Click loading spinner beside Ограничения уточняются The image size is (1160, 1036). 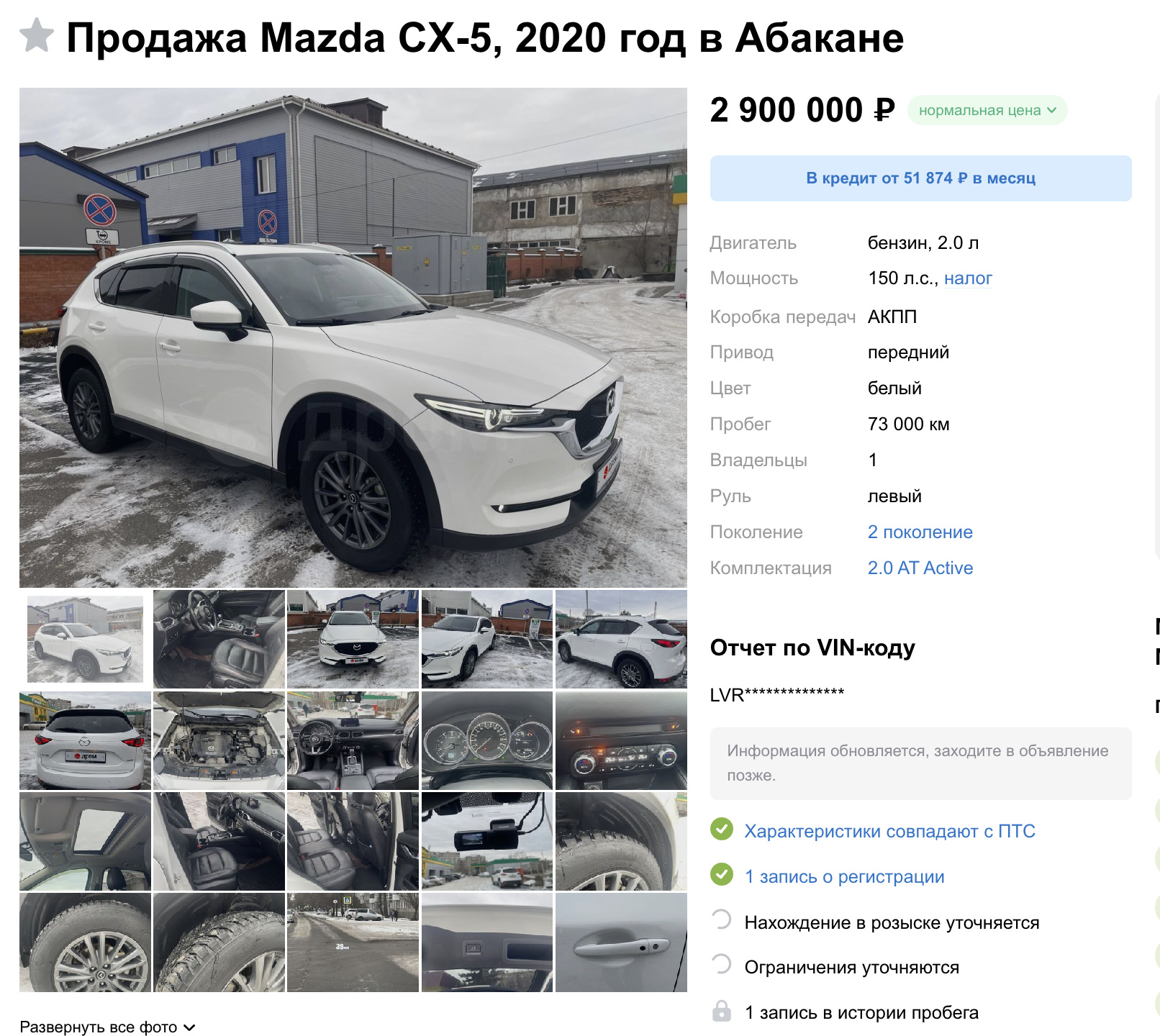pyautogui.click(x=722, y=965)
